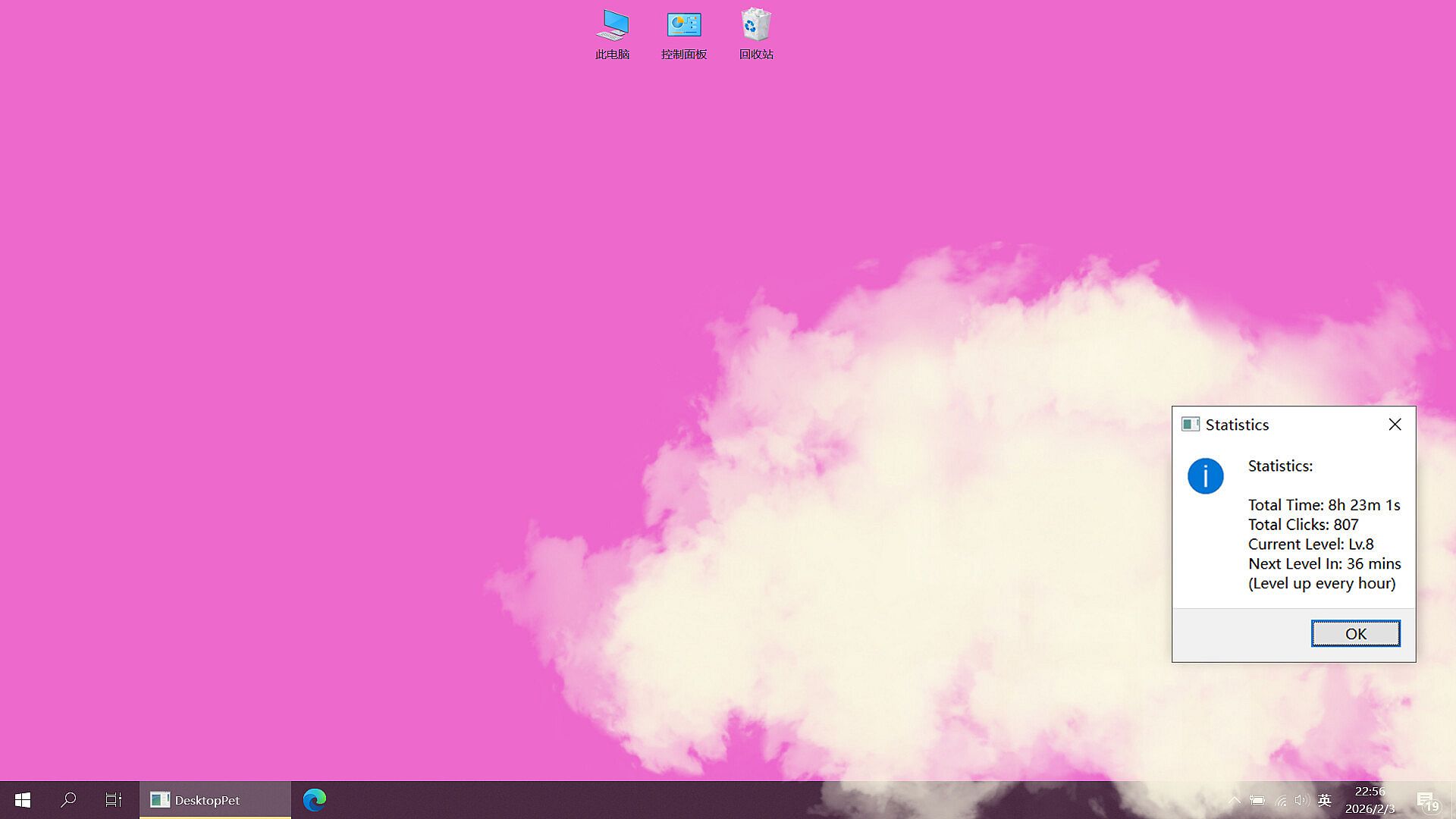This screenshot has height=819, width=1456.
Task: Click OK in the Statistics dialog
Action: coord(1355,633)
